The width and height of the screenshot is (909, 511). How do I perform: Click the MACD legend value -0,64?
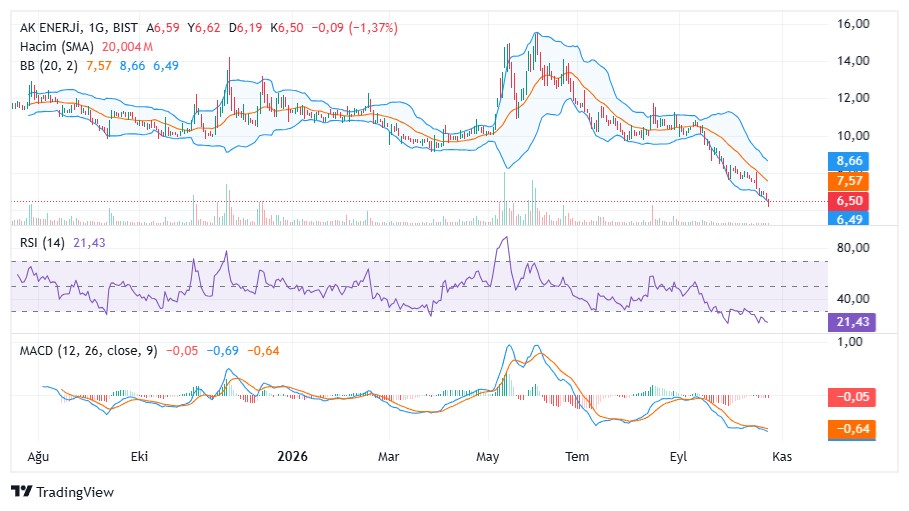263,350
